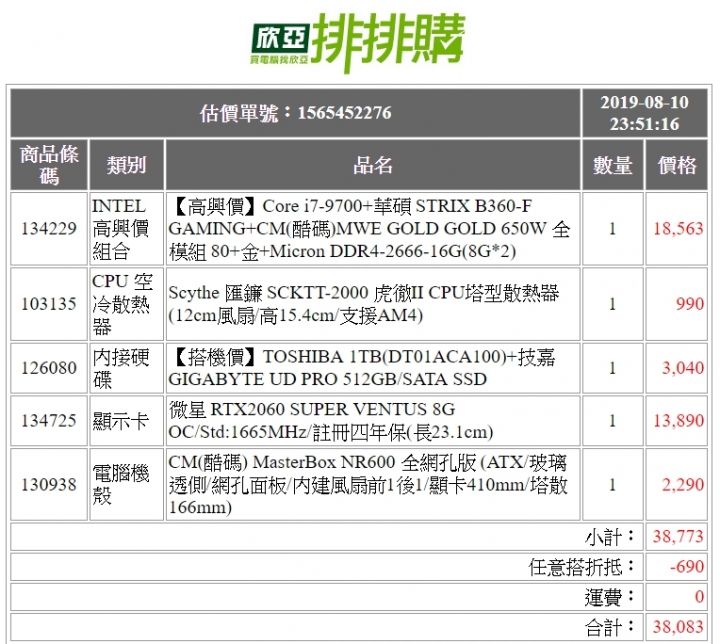The height and width of the screenshot is (644, 720).
Task: Click the price 13,890
Action: tap(678, 421)
